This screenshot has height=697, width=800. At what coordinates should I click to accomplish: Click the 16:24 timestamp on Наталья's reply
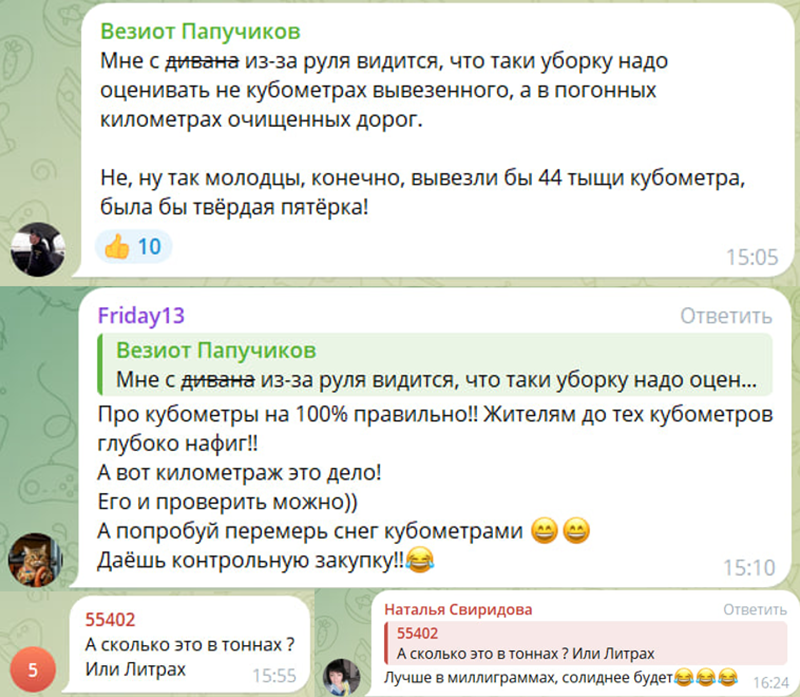pos(771,683)
